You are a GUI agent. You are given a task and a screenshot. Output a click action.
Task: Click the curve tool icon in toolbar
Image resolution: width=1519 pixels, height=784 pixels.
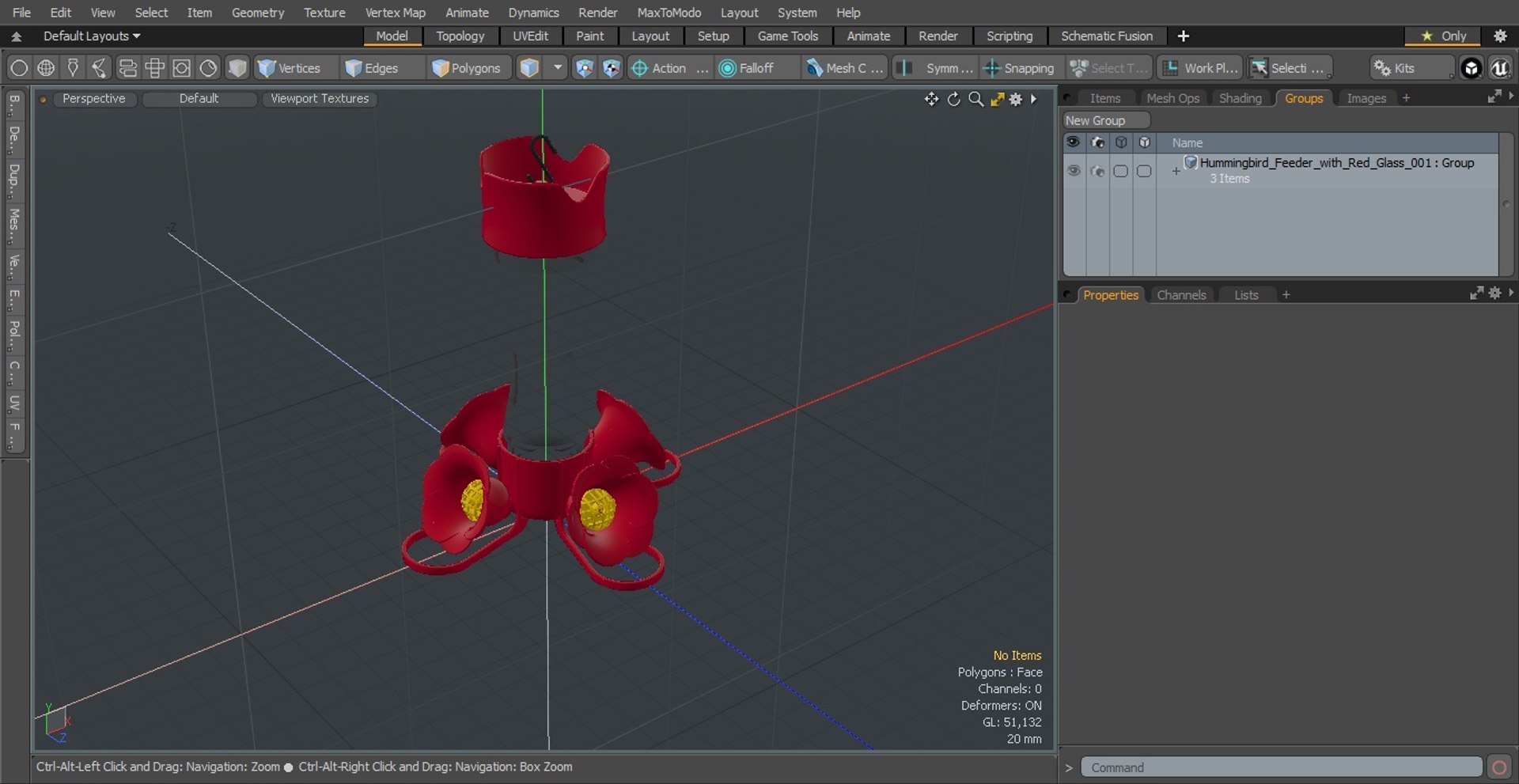point(100,68)
